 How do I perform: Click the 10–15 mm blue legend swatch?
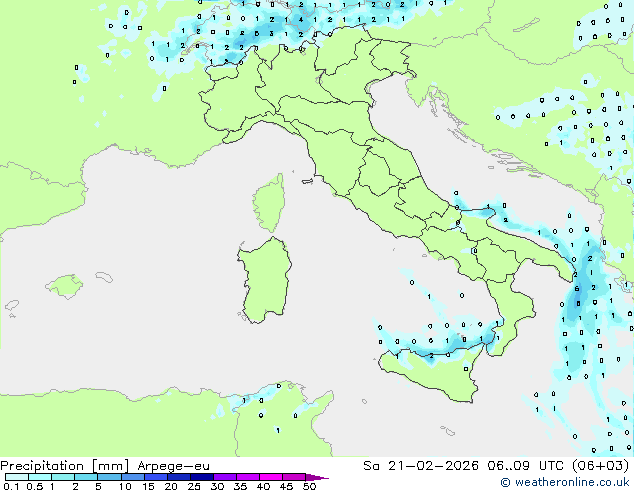pyautogui.click(x=133, y=477)
